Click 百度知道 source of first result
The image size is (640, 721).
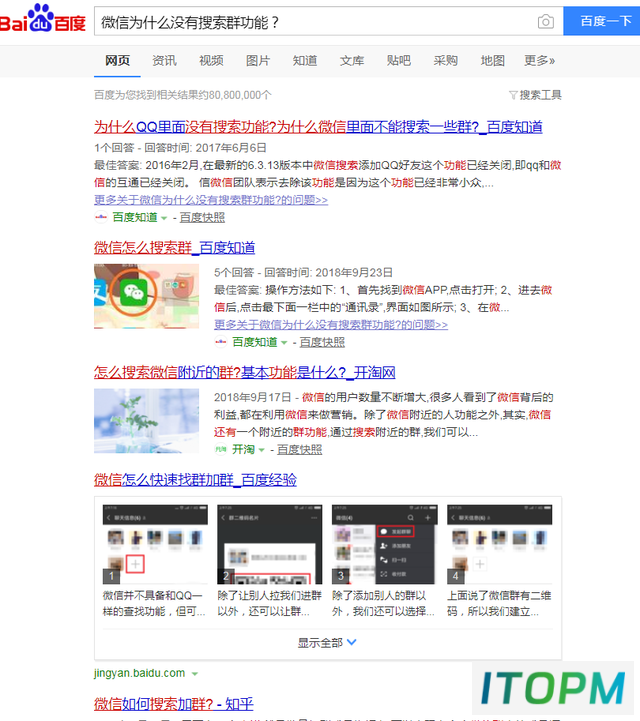click(x=135, y=217)
